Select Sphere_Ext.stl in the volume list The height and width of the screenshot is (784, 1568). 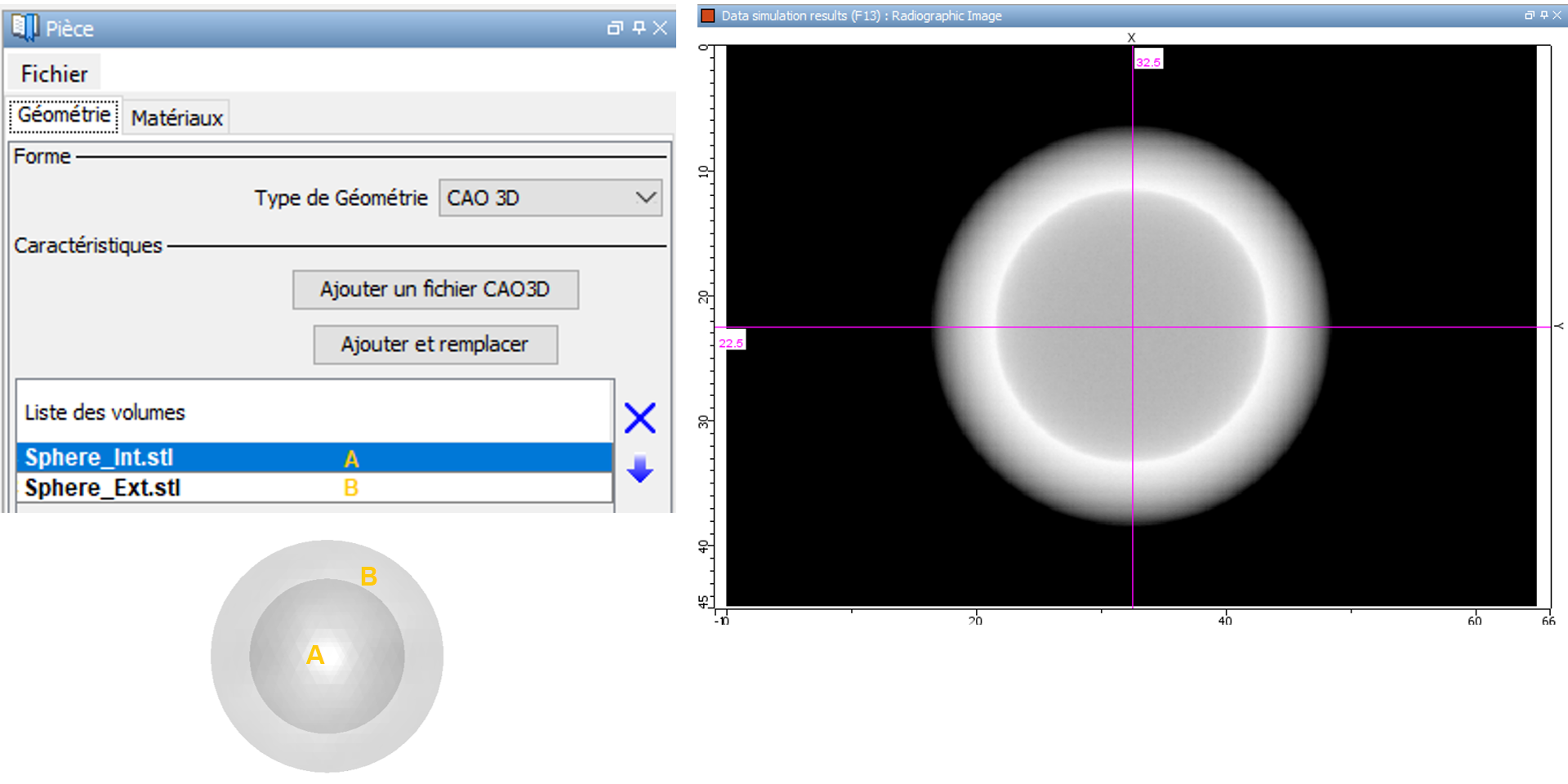[314, 488]
